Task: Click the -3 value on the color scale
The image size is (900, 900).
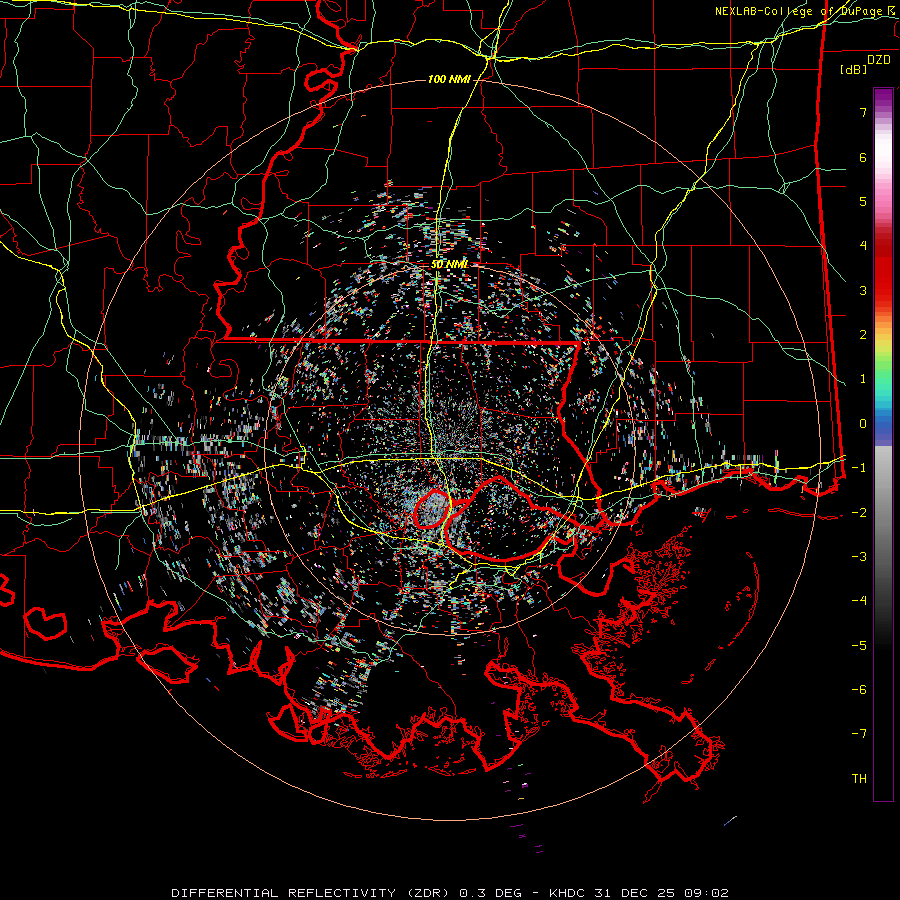Action: coord(859,557)
